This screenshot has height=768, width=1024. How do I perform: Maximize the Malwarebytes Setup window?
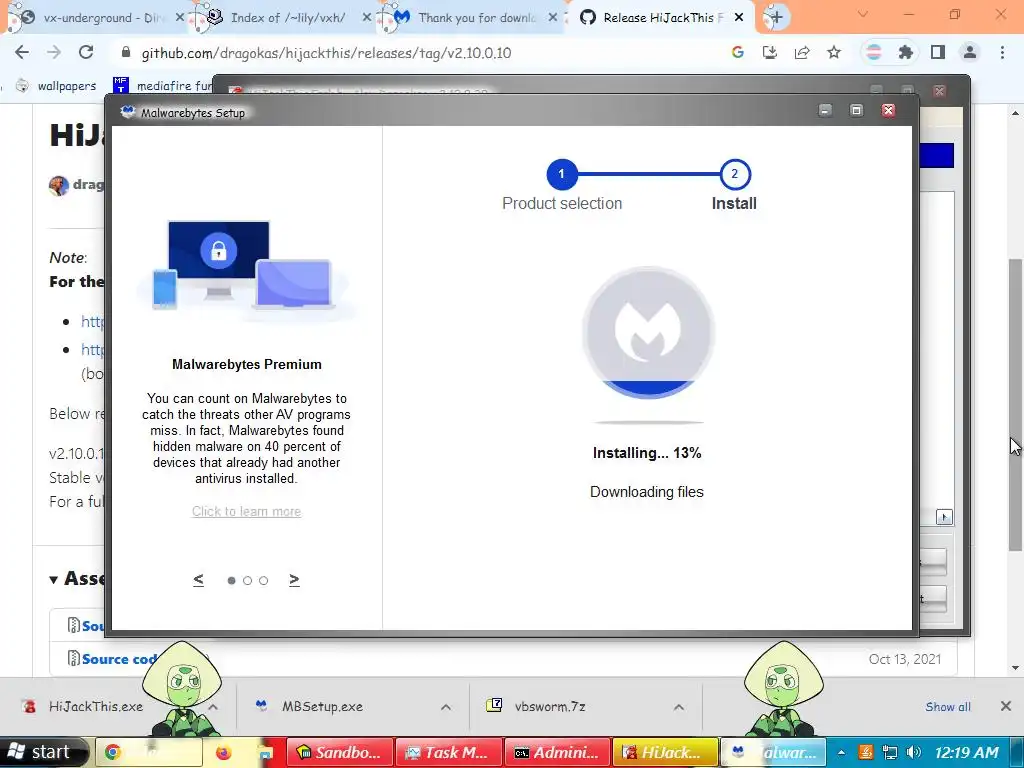click(856, 110)
